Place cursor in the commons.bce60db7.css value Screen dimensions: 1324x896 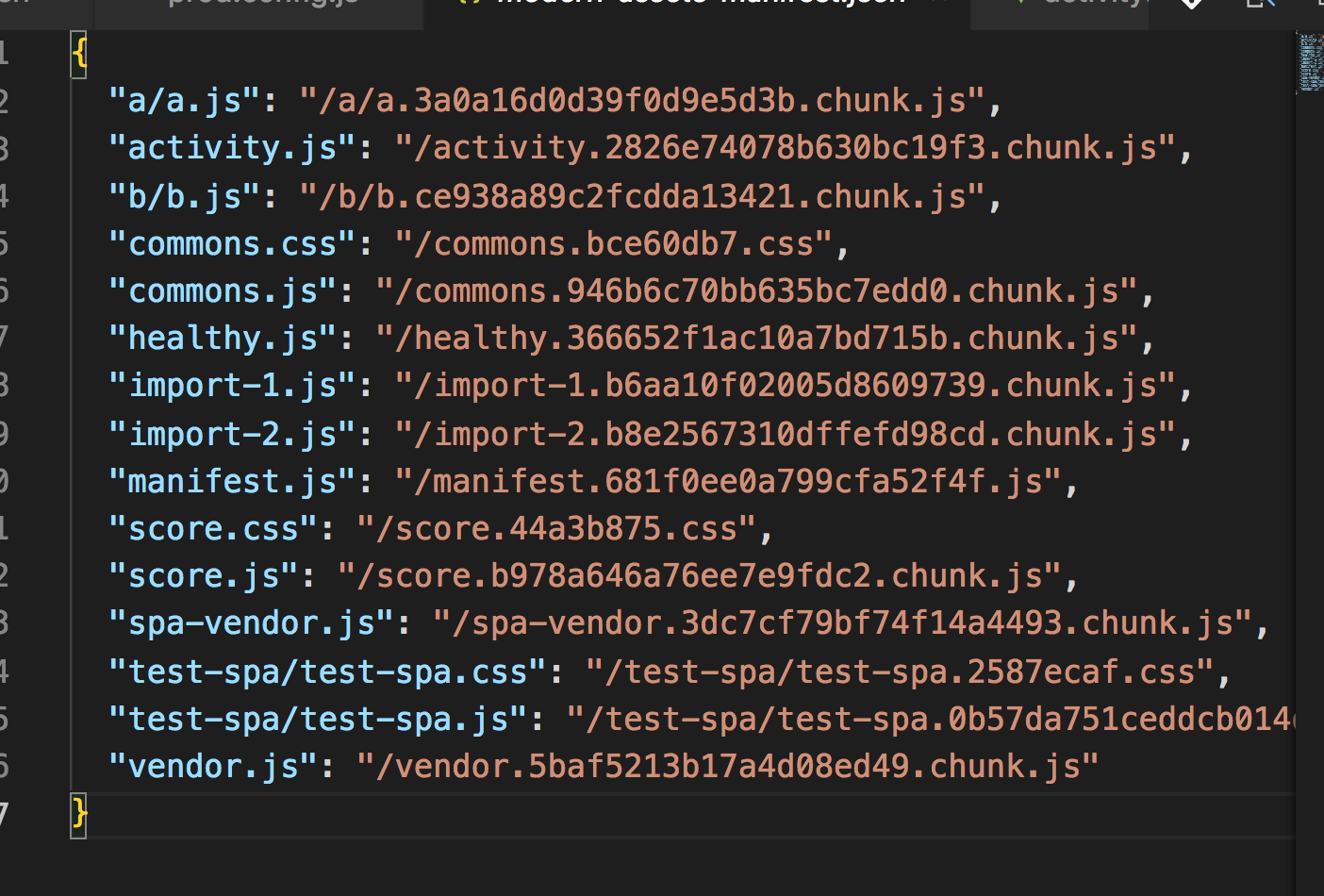614,243
